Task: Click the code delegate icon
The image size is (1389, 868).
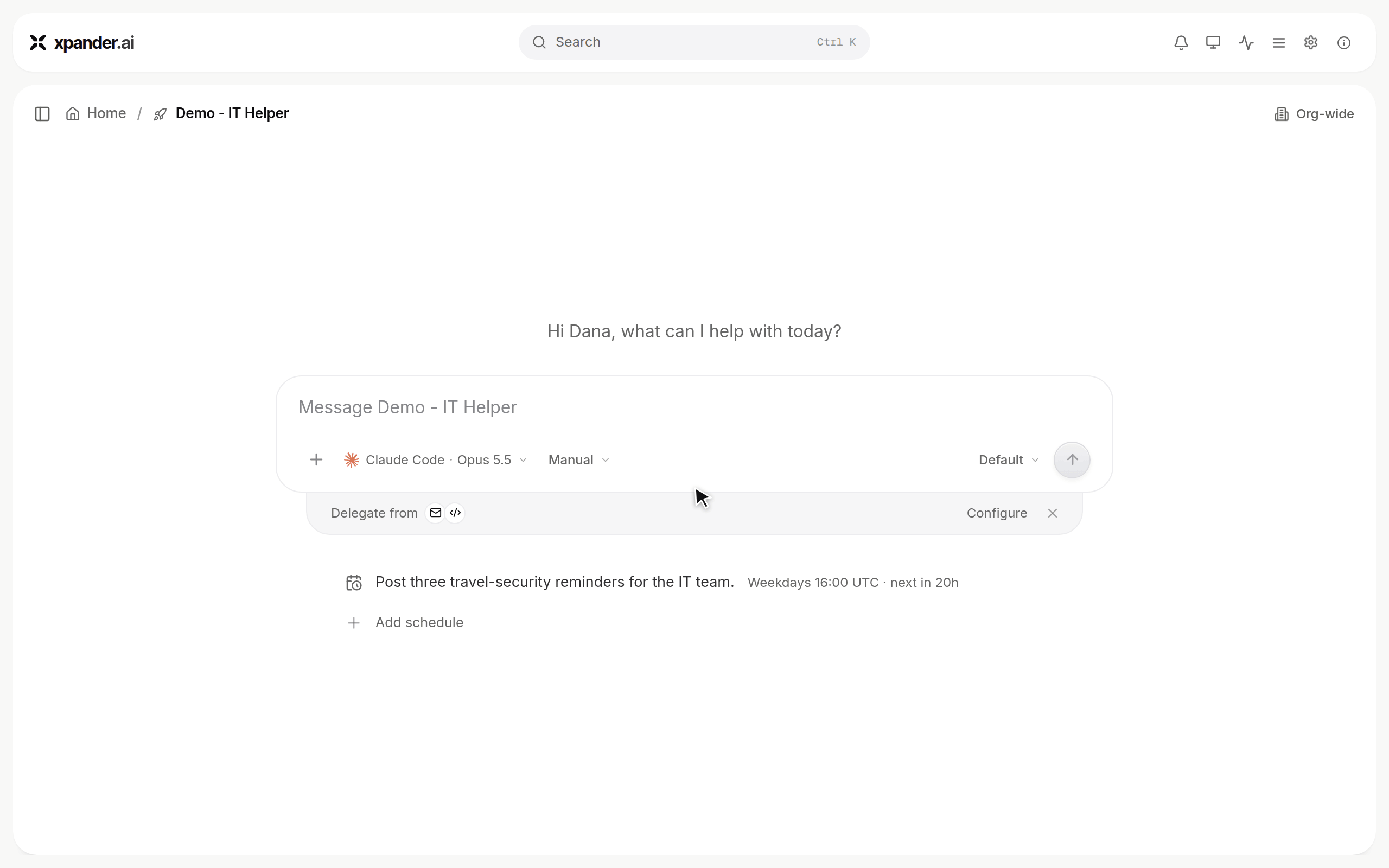Action: coord(455,513)
